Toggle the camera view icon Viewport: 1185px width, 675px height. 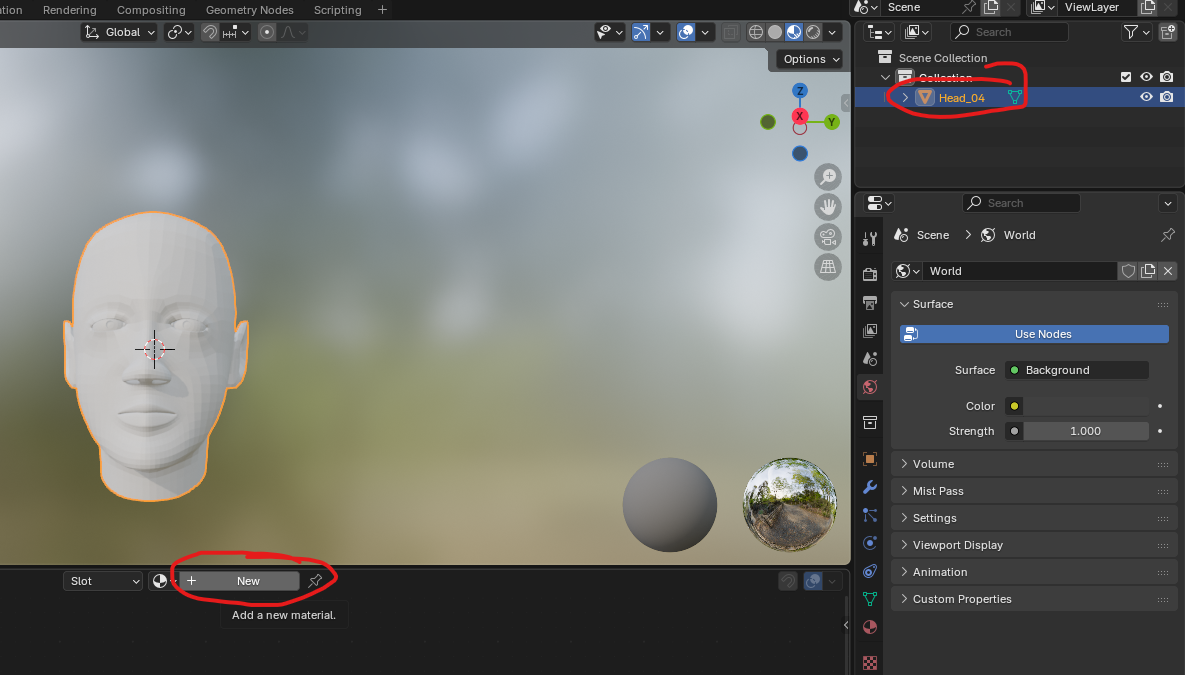828,237
